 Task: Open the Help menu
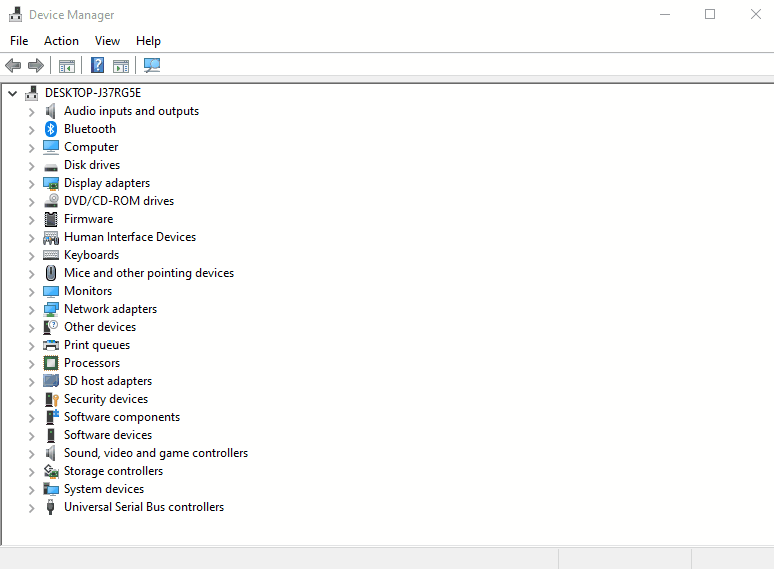point(148,41)
